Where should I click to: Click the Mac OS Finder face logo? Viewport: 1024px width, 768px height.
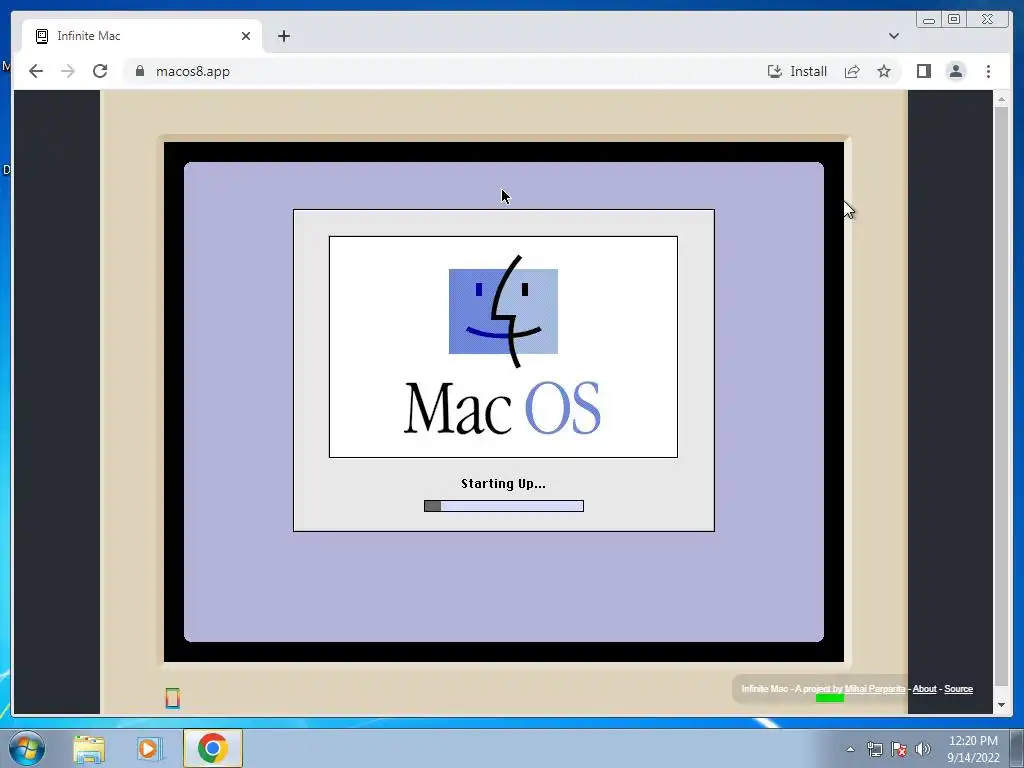click(x=504, y=312)
